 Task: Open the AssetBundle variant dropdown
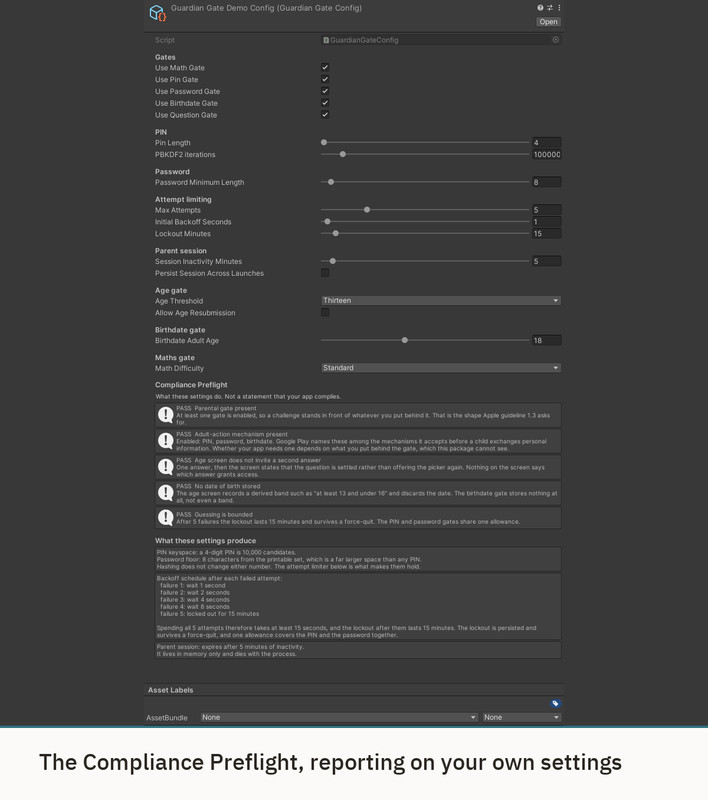pyautogui.click(x=522, y=717)
